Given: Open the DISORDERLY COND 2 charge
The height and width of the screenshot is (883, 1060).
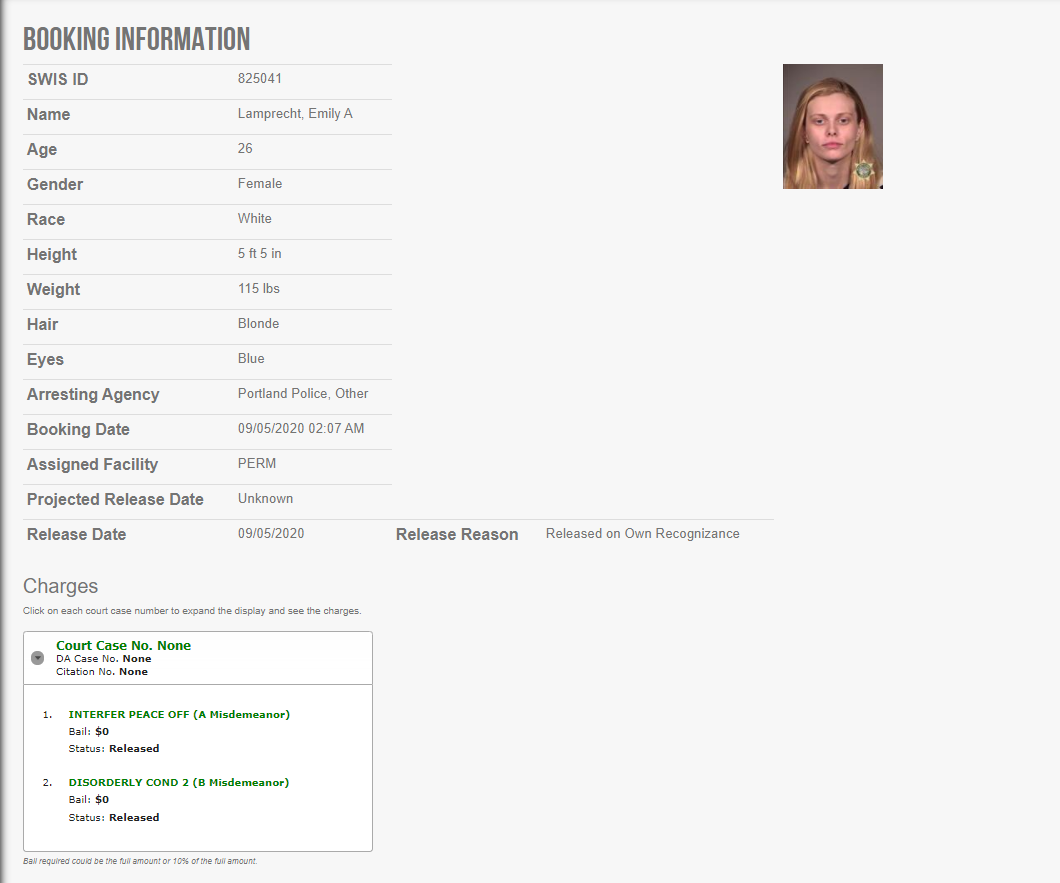Looking at the screenshot, I should (x=178, y=782).
